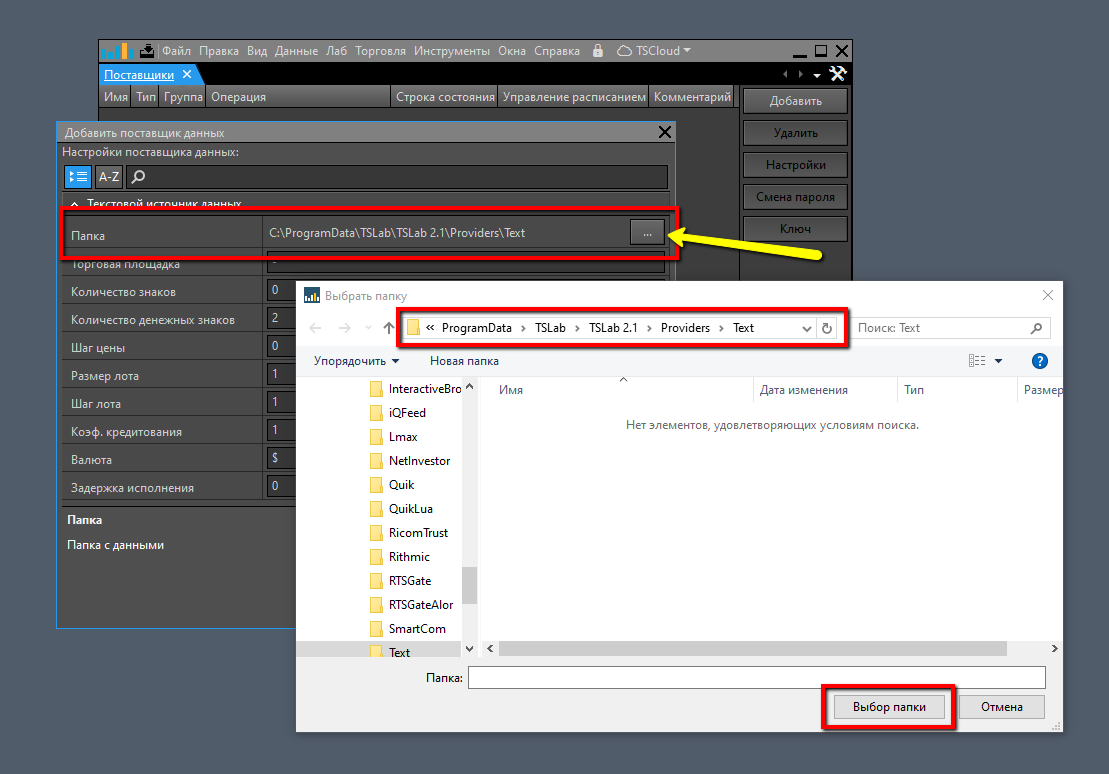1109x774 pixels.
Task: Expand the Упорядочить dropdown menu
Action: click(x=356, y=361)
